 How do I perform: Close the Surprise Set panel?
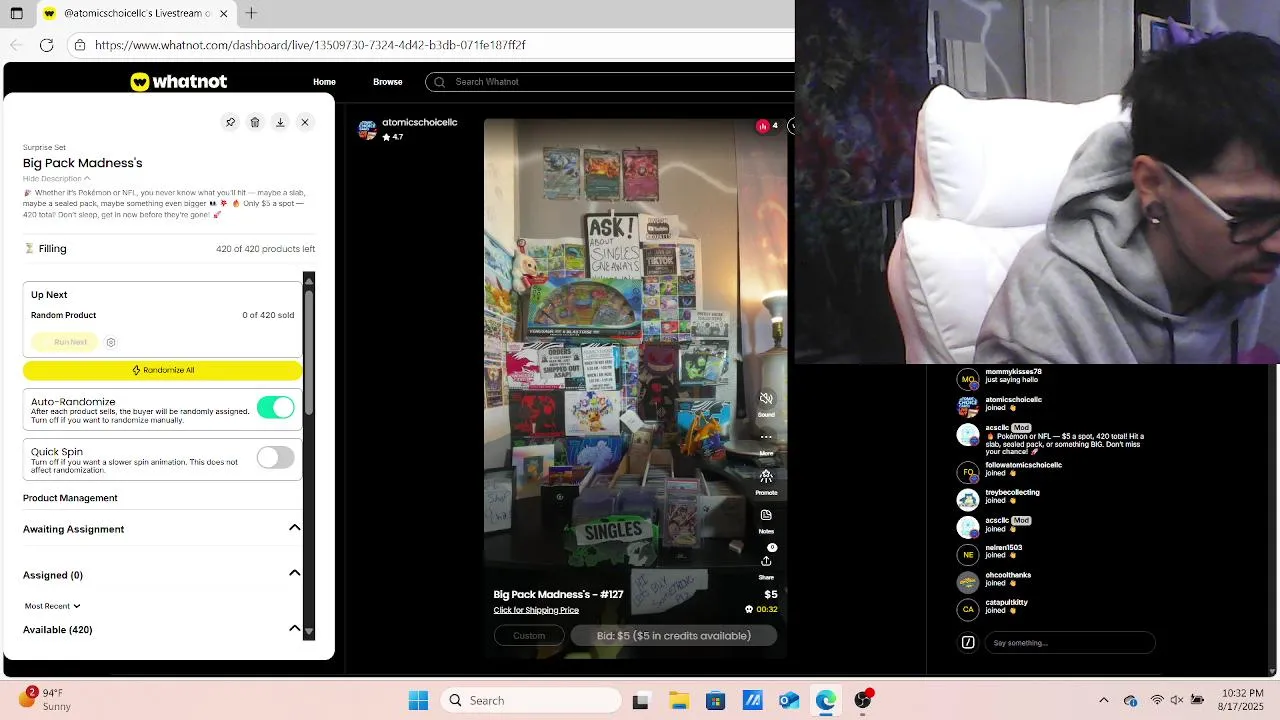305,122
